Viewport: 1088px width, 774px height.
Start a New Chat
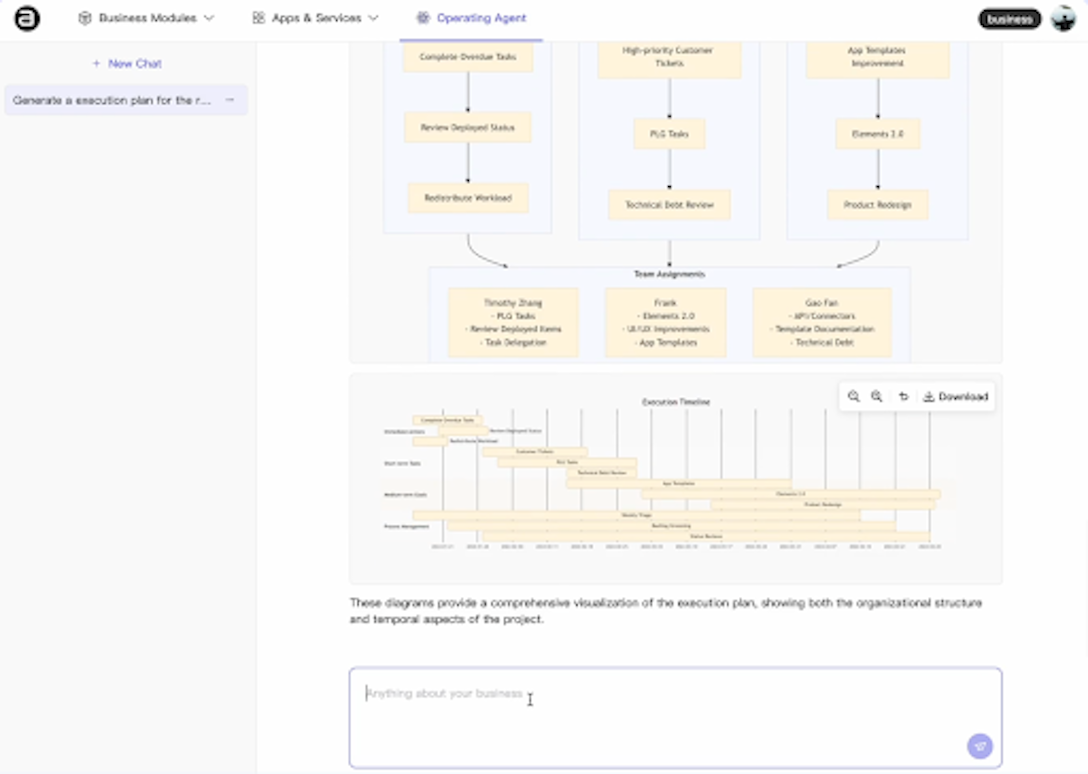click(127, 63)
